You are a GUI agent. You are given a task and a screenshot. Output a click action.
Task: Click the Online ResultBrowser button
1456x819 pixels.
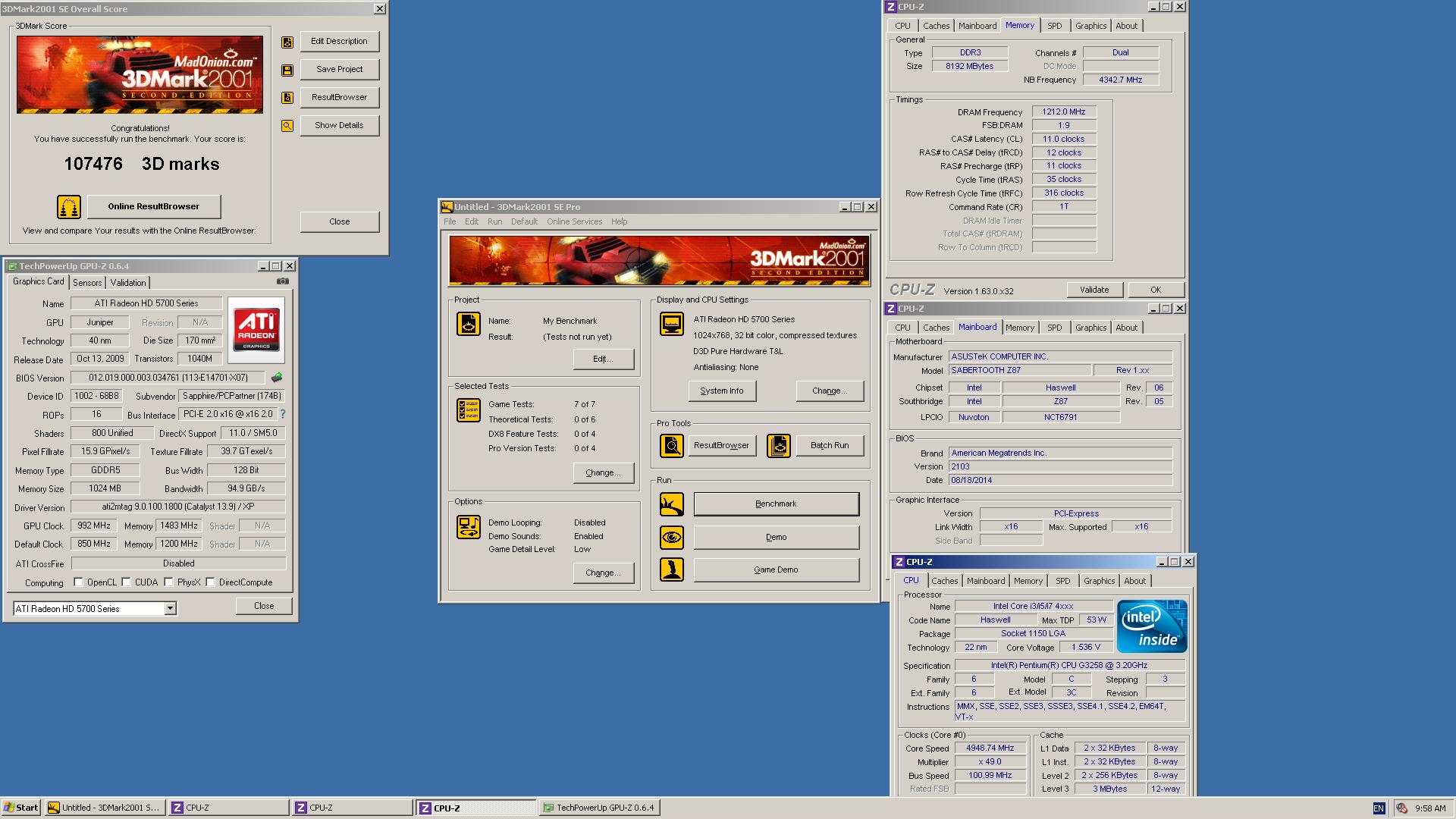point(153,206)
